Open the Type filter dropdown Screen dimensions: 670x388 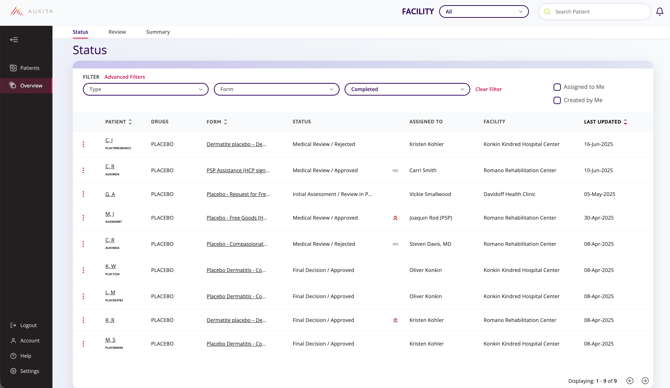(146, 89)
